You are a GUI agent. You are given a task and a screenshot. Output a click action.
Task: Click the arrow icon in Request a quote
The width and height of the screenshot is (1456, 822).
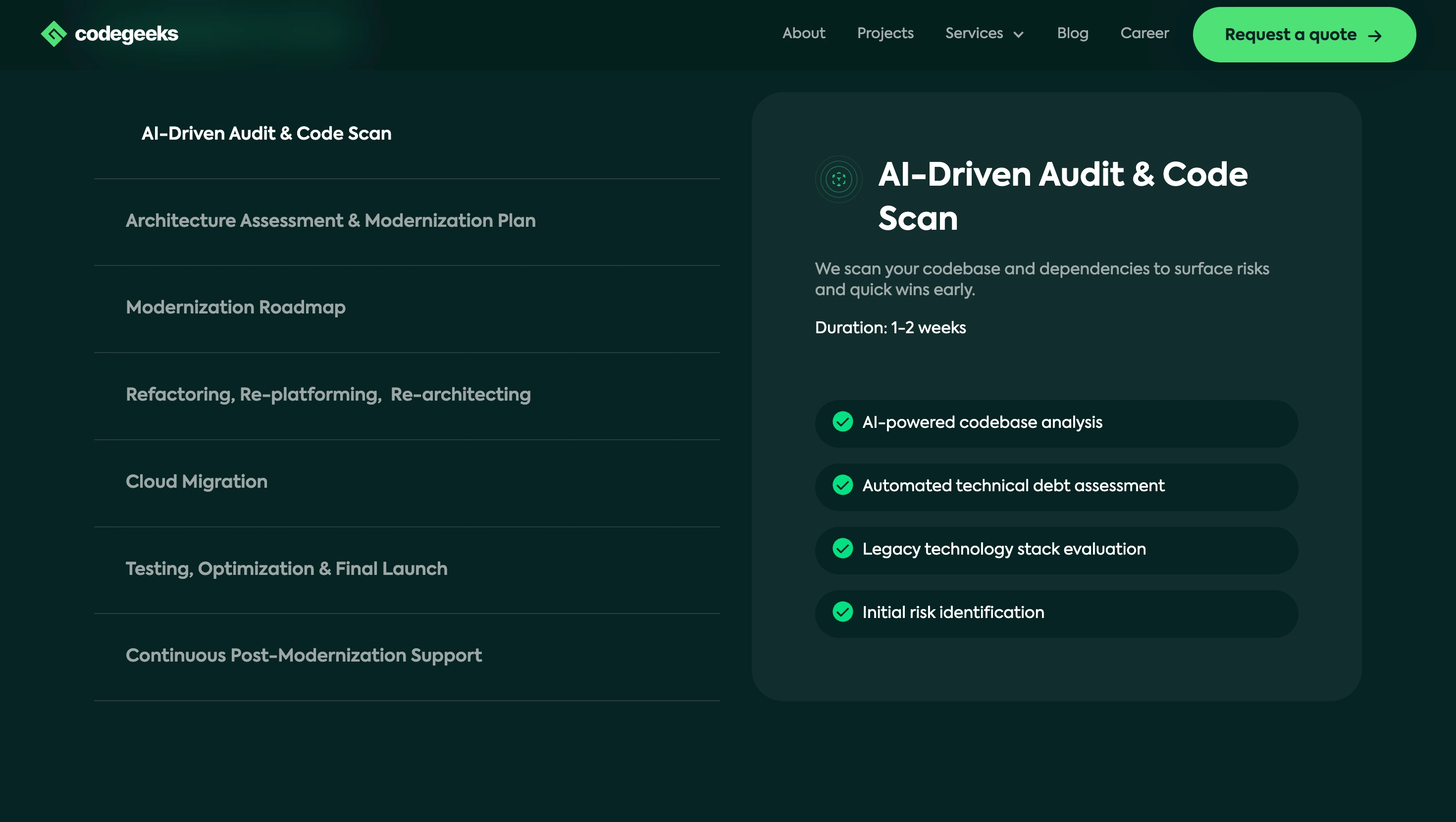1375,36
